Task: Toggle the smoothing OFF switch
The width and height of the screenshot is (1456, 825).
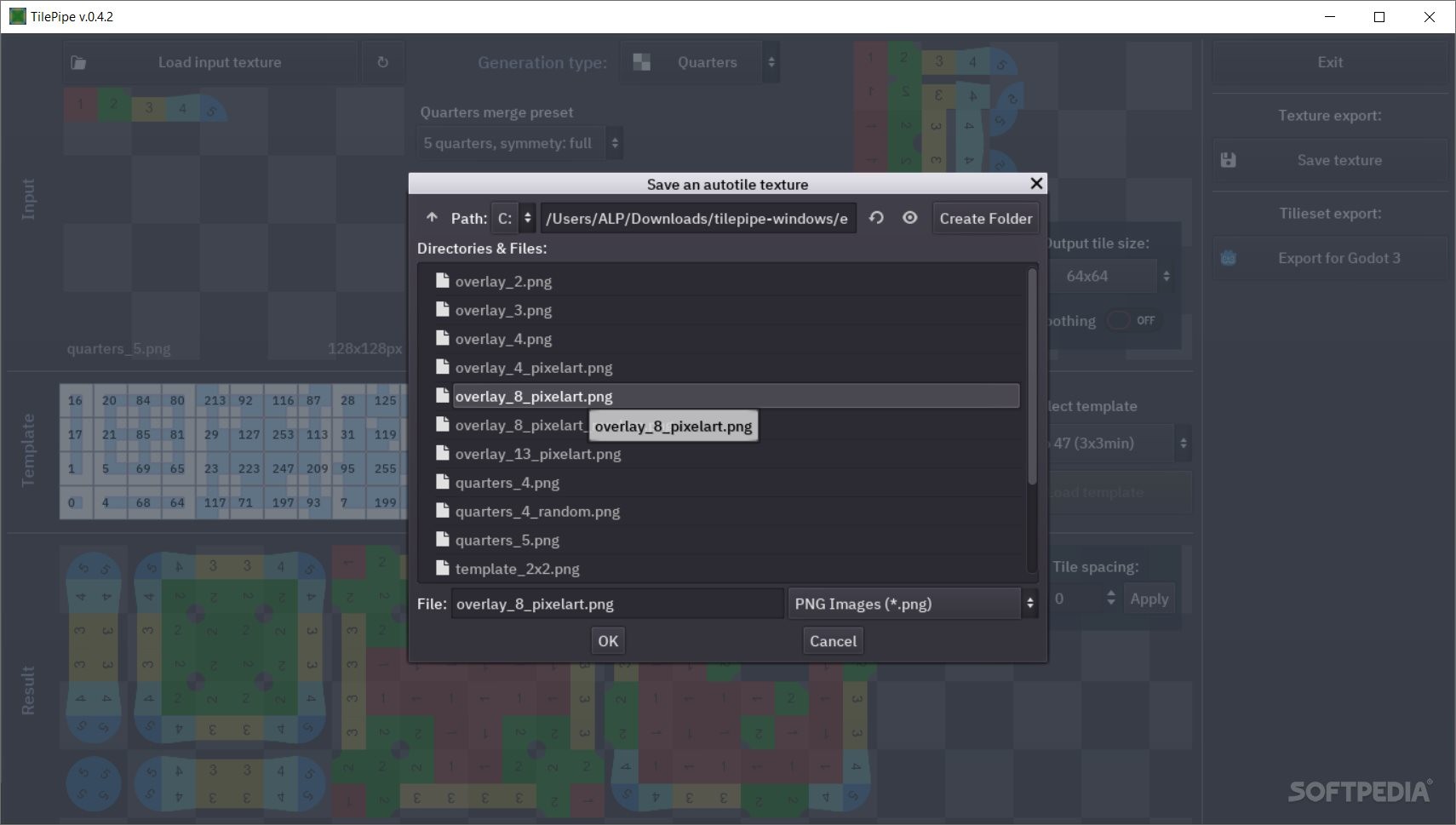Action: coord(1132,320)
